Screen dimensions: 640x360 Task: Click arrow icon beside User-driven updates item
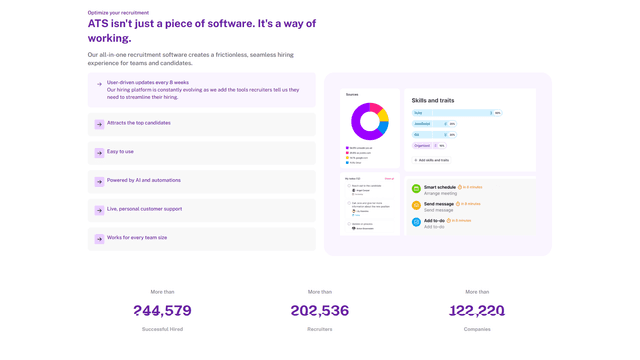pyautogui.click(x=99, y=84)
